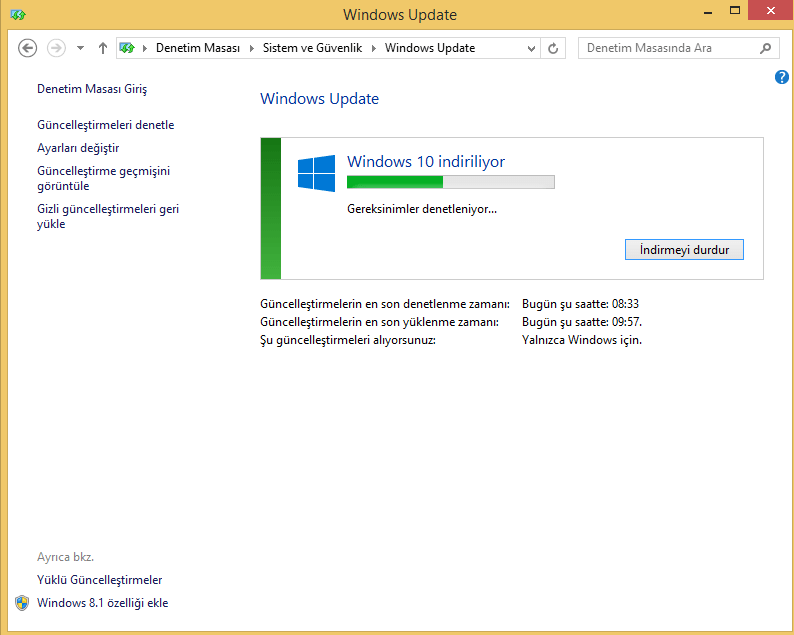Click the Windows 10 download progress bar
This screenshot has height=635, width=794.
pos(451,182)
